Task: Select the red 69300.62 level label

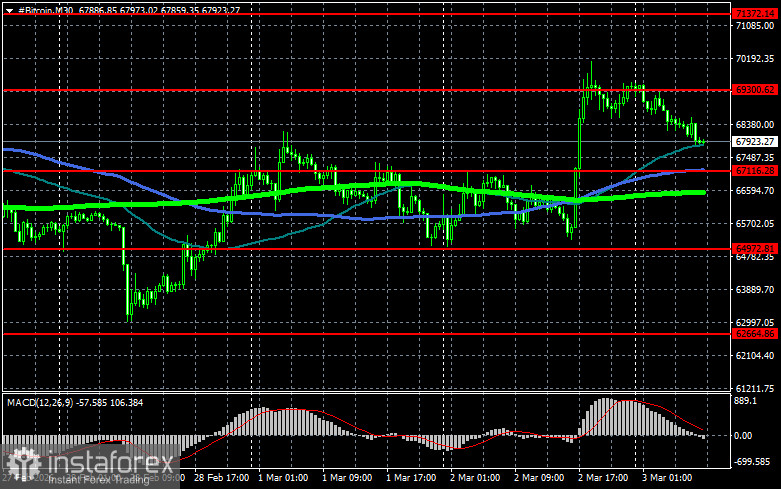Action: click(x=755, y=90)
